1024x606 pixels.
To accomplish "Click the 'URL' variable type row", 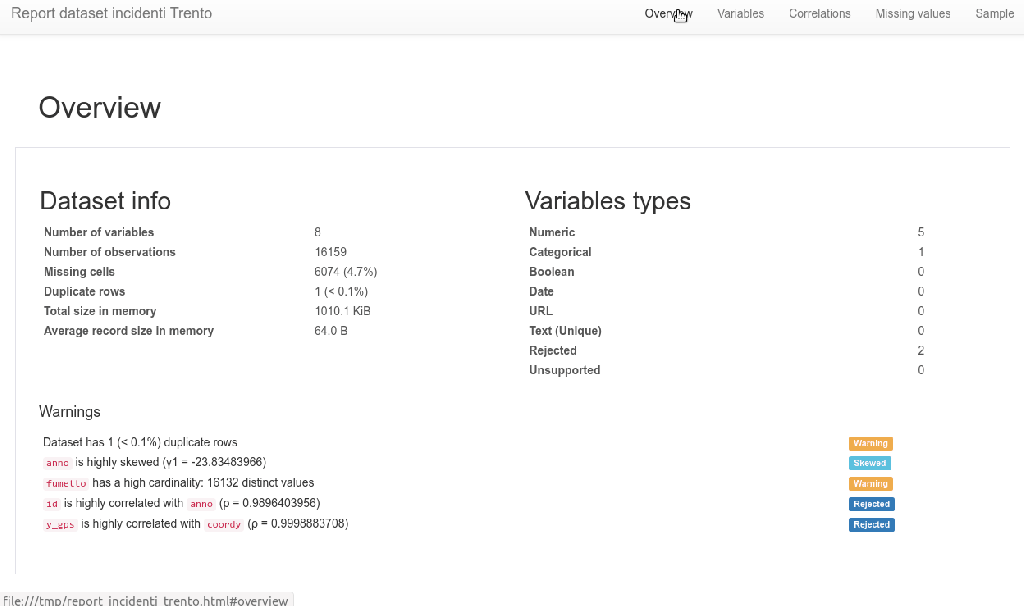I will [726, 311].
